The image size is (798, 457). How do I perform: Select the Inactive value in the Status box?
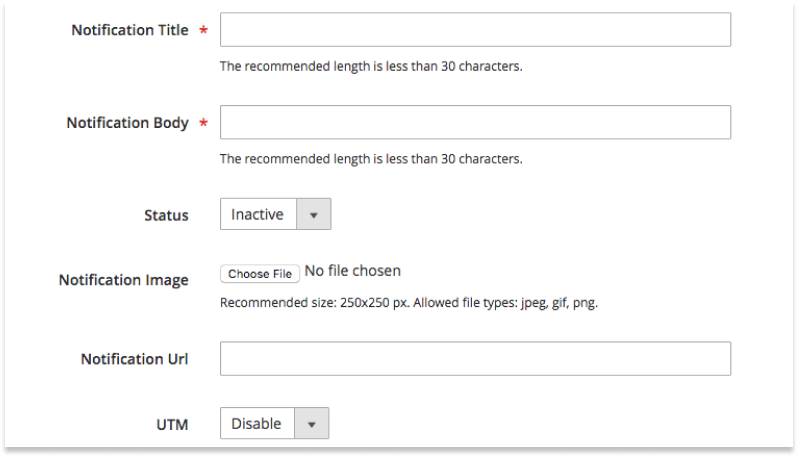tap(257, 214)
